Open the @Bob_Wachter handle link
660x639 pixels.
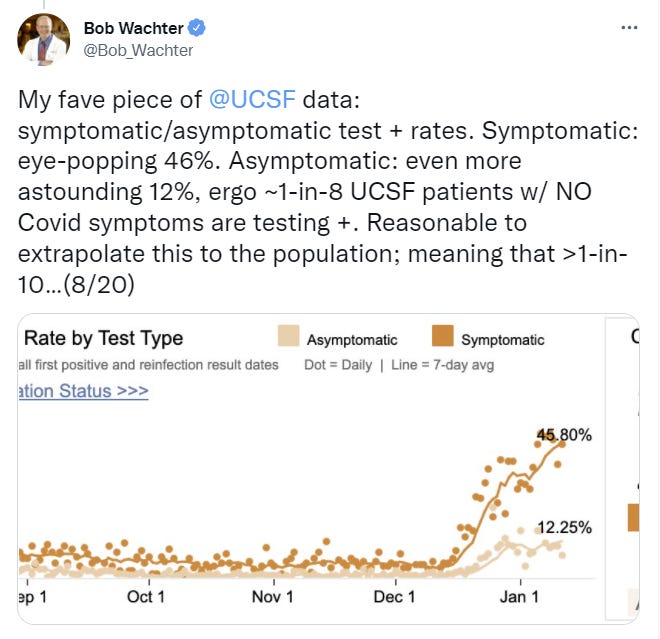[139, 50]
